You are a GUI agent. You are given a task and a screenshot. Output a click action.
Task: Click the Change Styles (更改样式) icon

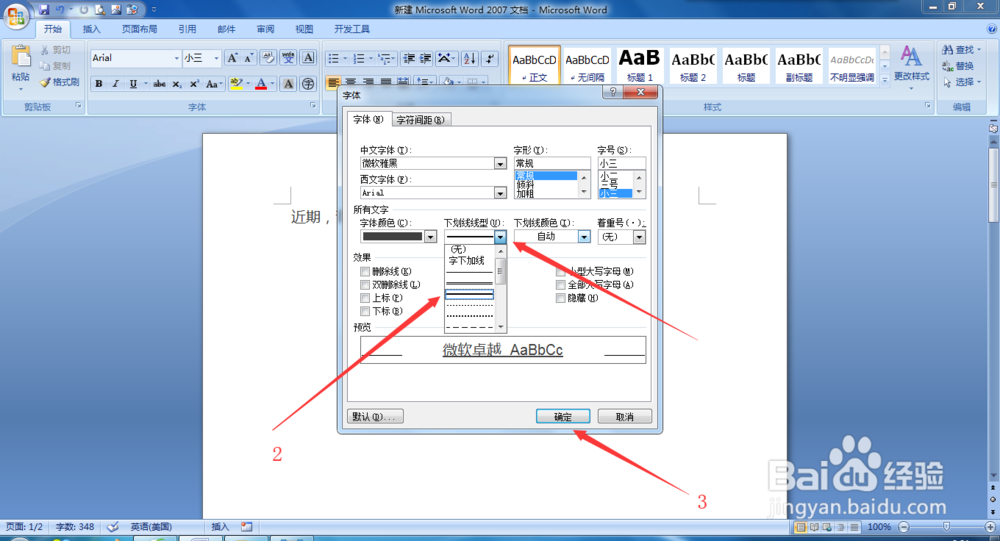(x=911, y=56)
